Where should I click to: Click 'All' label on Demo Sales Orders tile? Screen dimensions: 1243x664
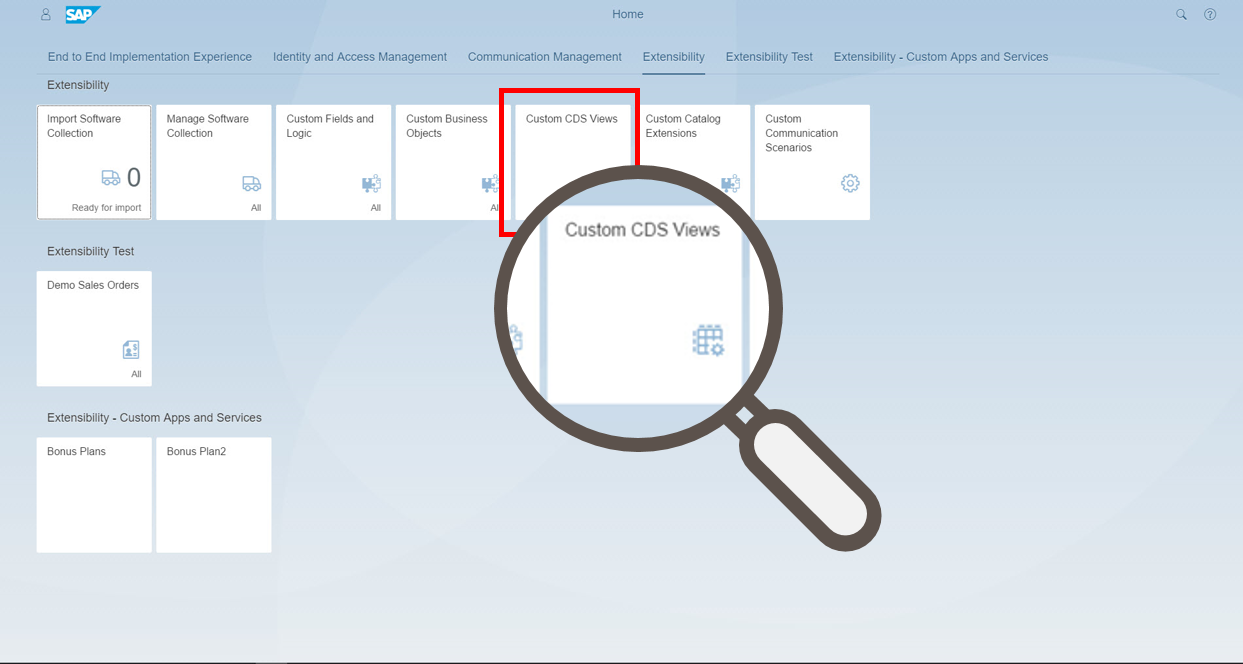136,374
